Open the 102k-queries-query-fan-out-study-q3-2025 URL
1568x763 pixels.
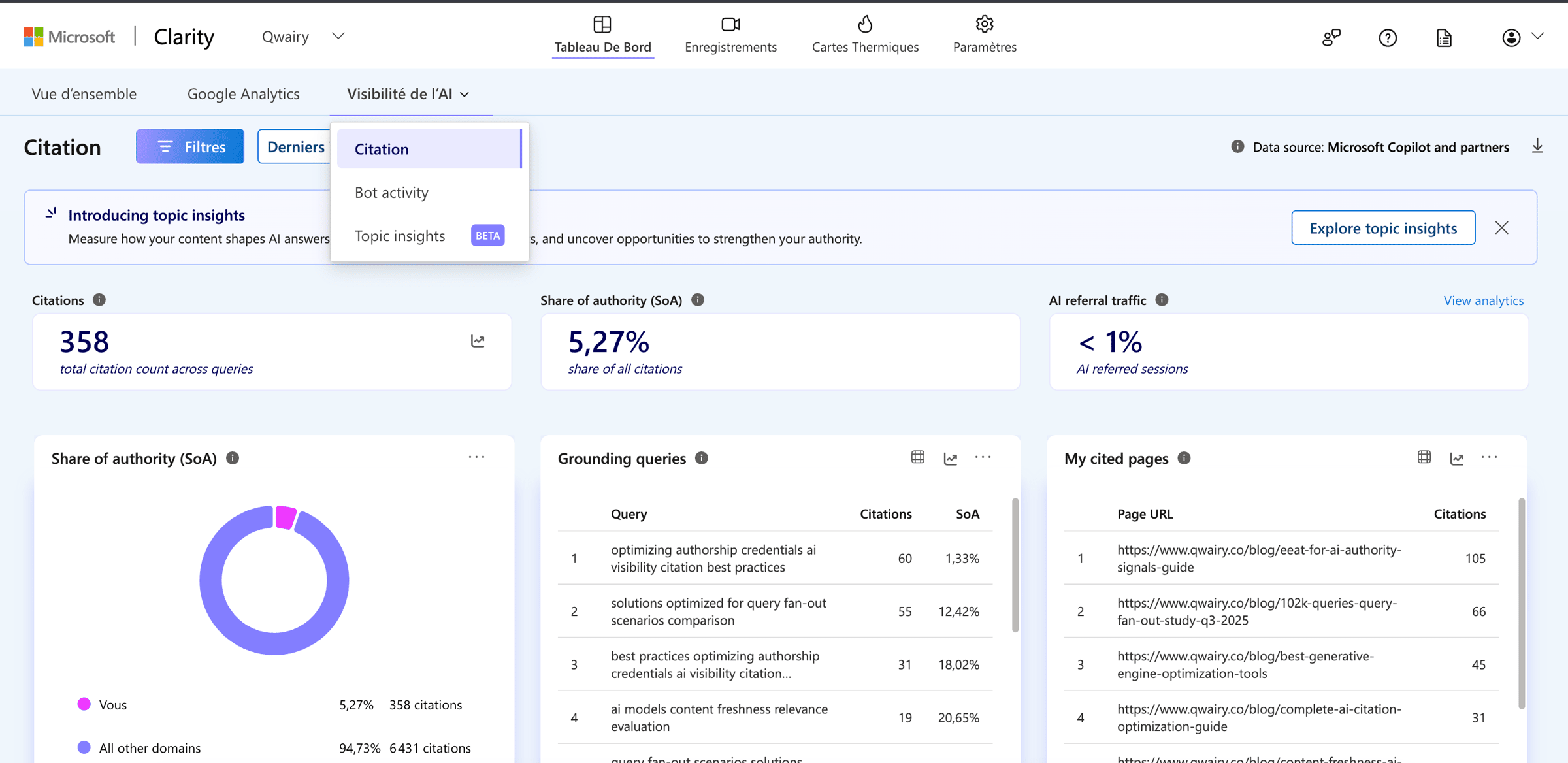pos(1257,611)
